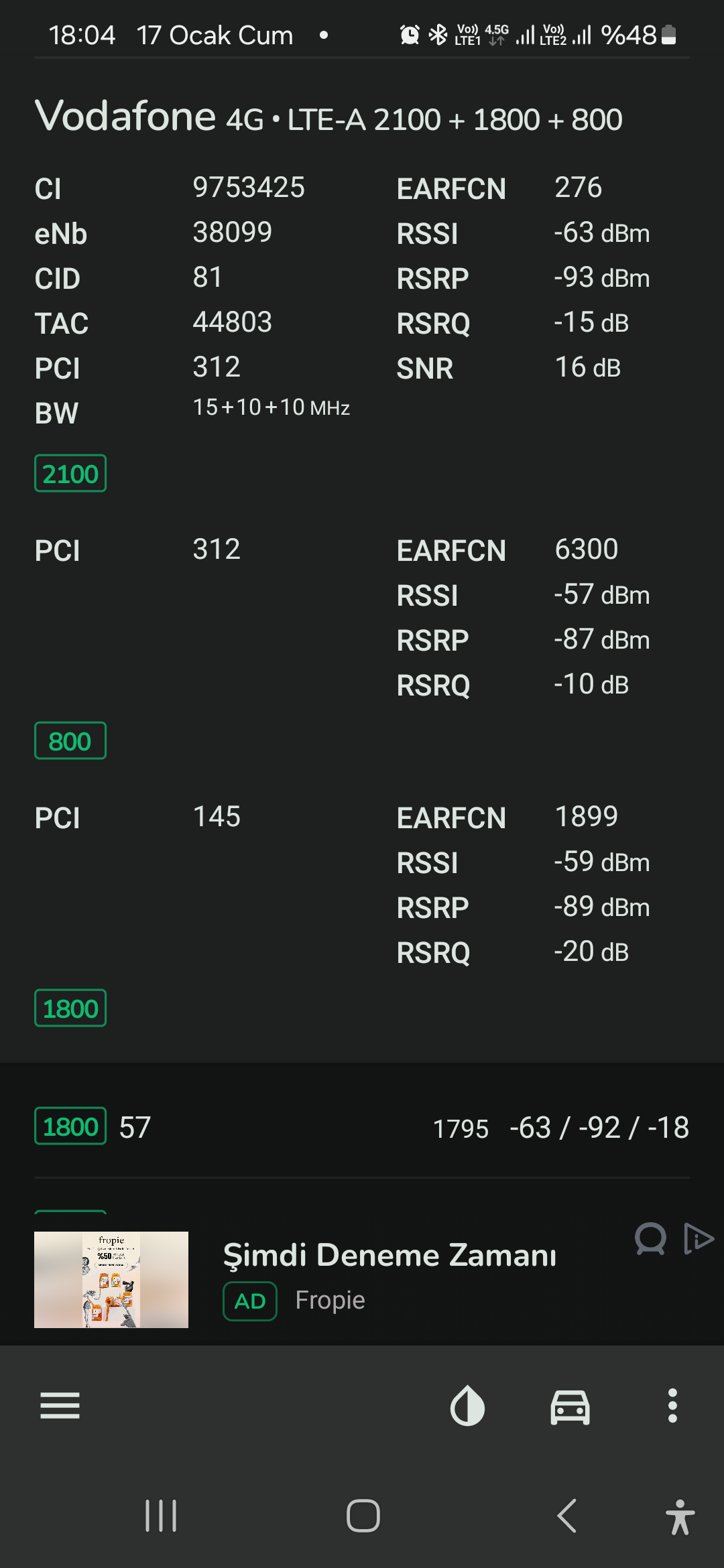The width and height of the screenshot is (724, 1568).
Task: Open the accessibility shortcut icon
Action: click(680, 1517)
